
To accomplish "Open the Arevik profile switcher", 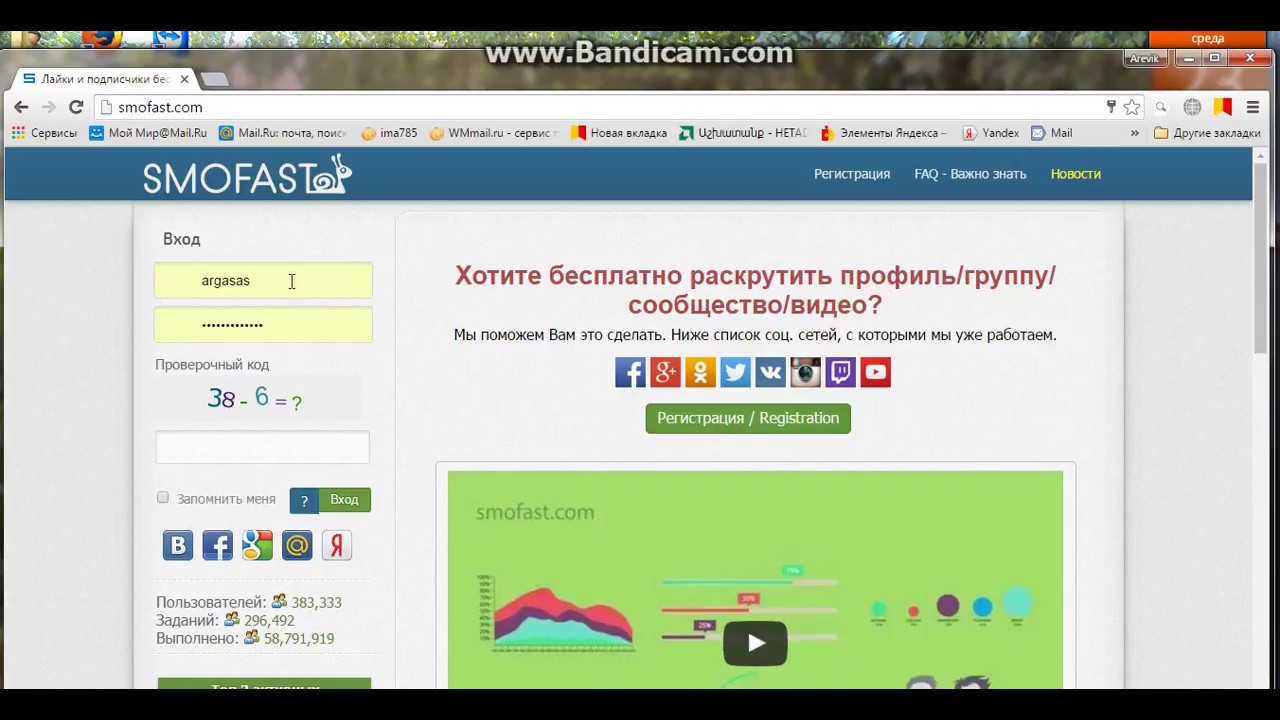I will 1144,59.
